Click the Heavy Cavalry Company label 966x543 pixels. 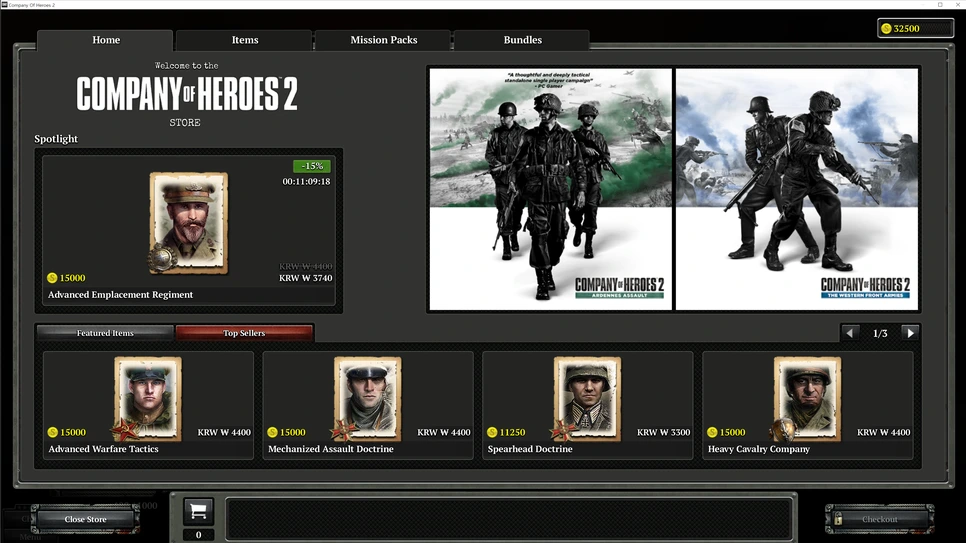coord(758,449)
